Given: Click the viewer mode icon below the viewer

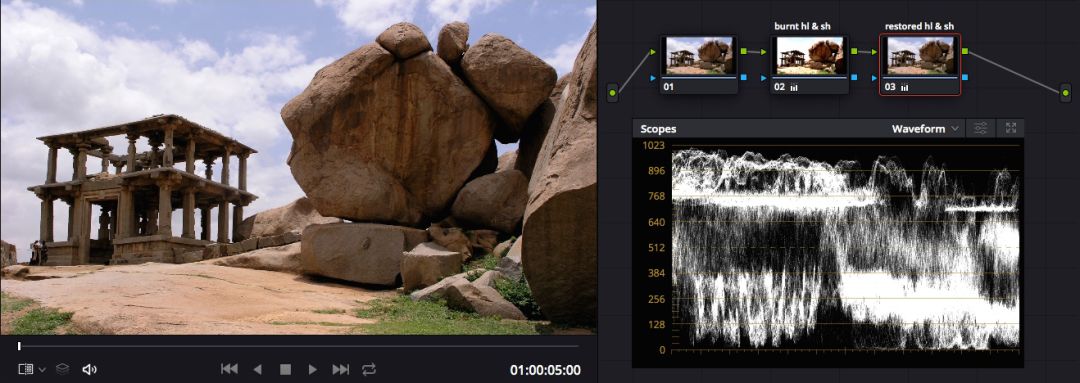Looking at the screenshot, I should 25,369.
